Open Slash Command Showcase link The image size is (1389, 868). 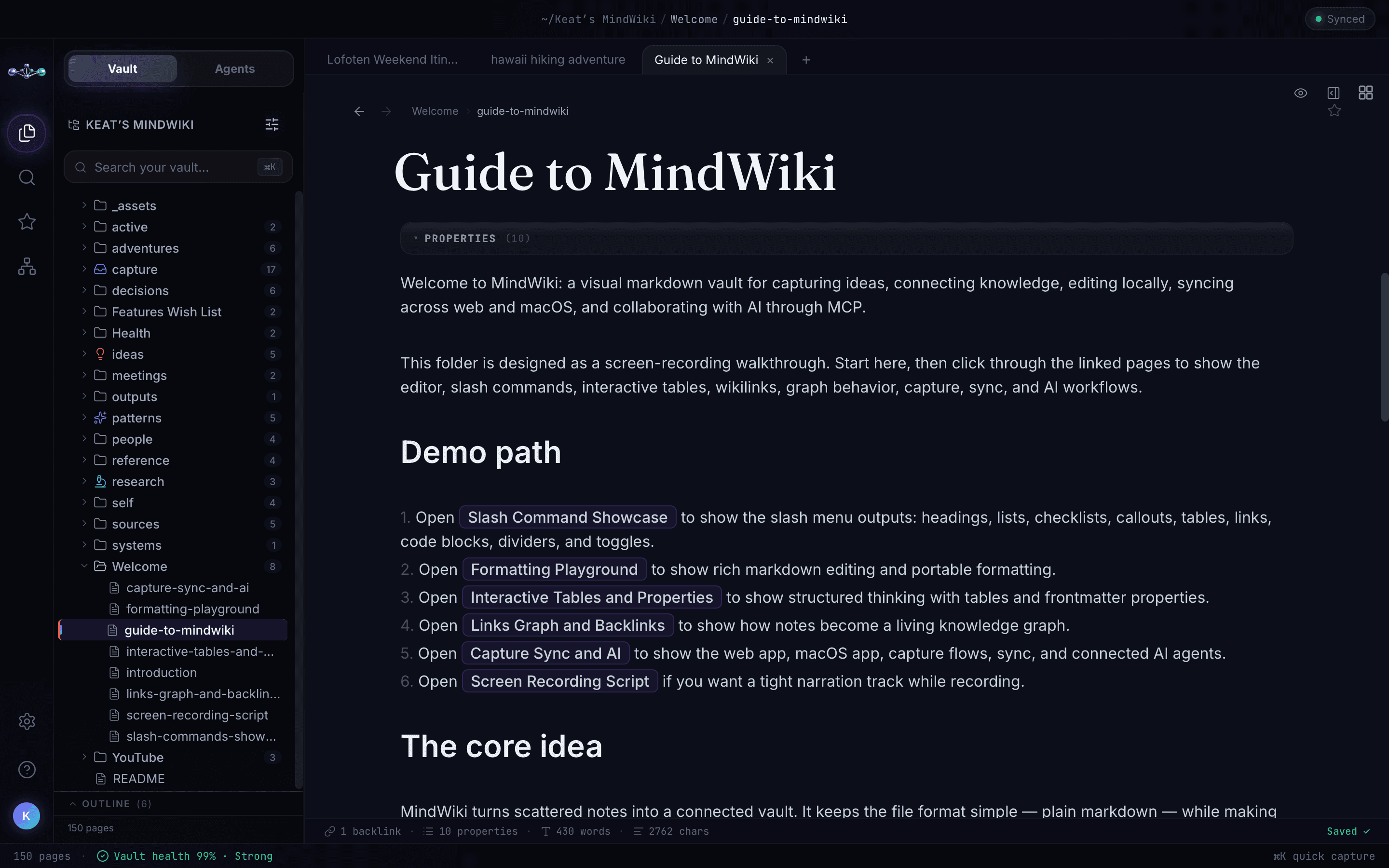[x=567, y=517]
